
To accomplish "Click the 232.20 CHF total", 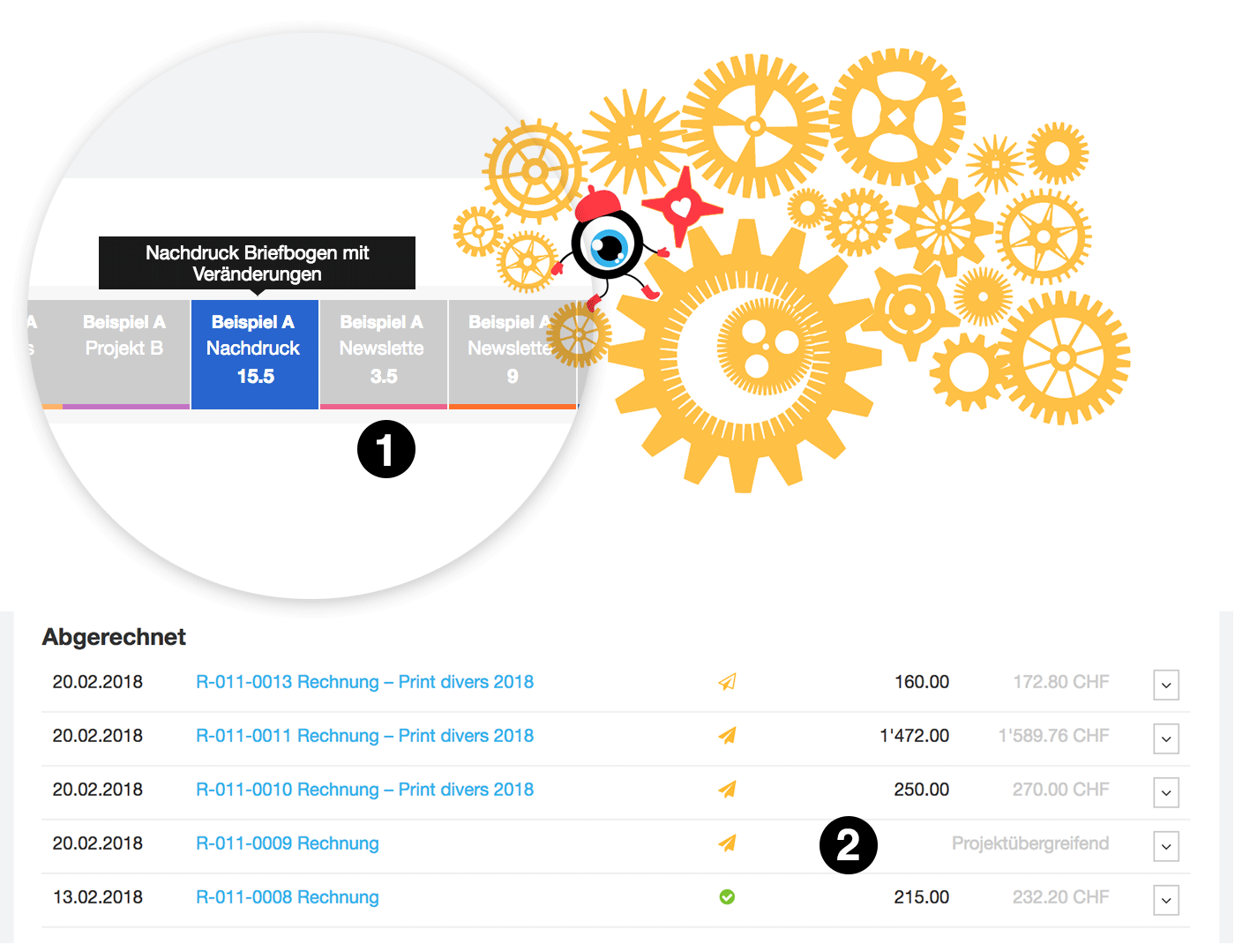I will click(x=1061, y=897).
